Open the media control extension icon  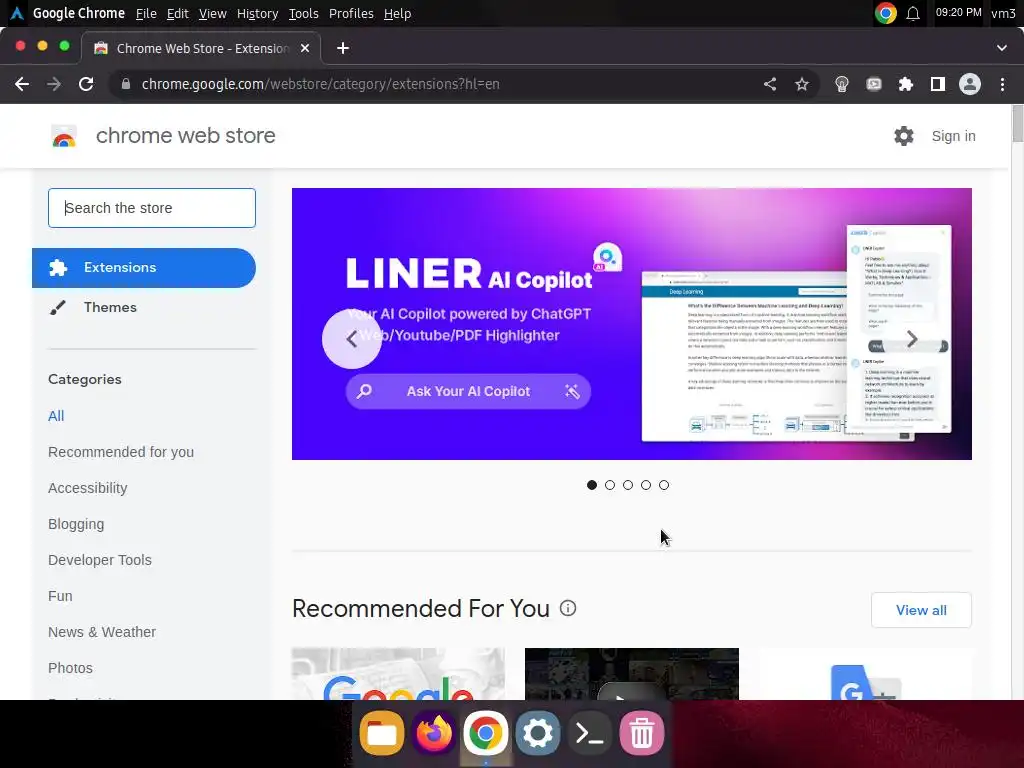coord(874,84)
